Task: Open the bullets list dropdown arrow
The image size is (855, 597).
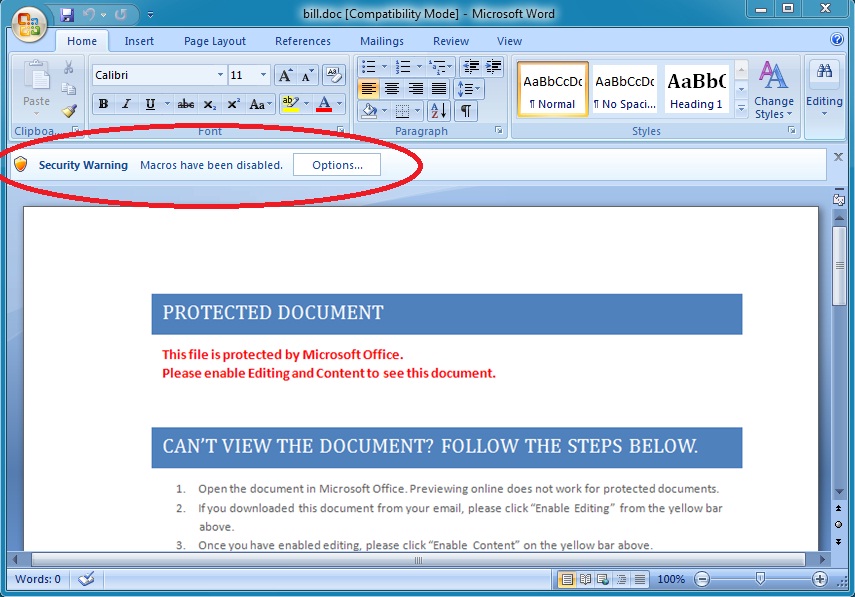Action: coord(384,67)
